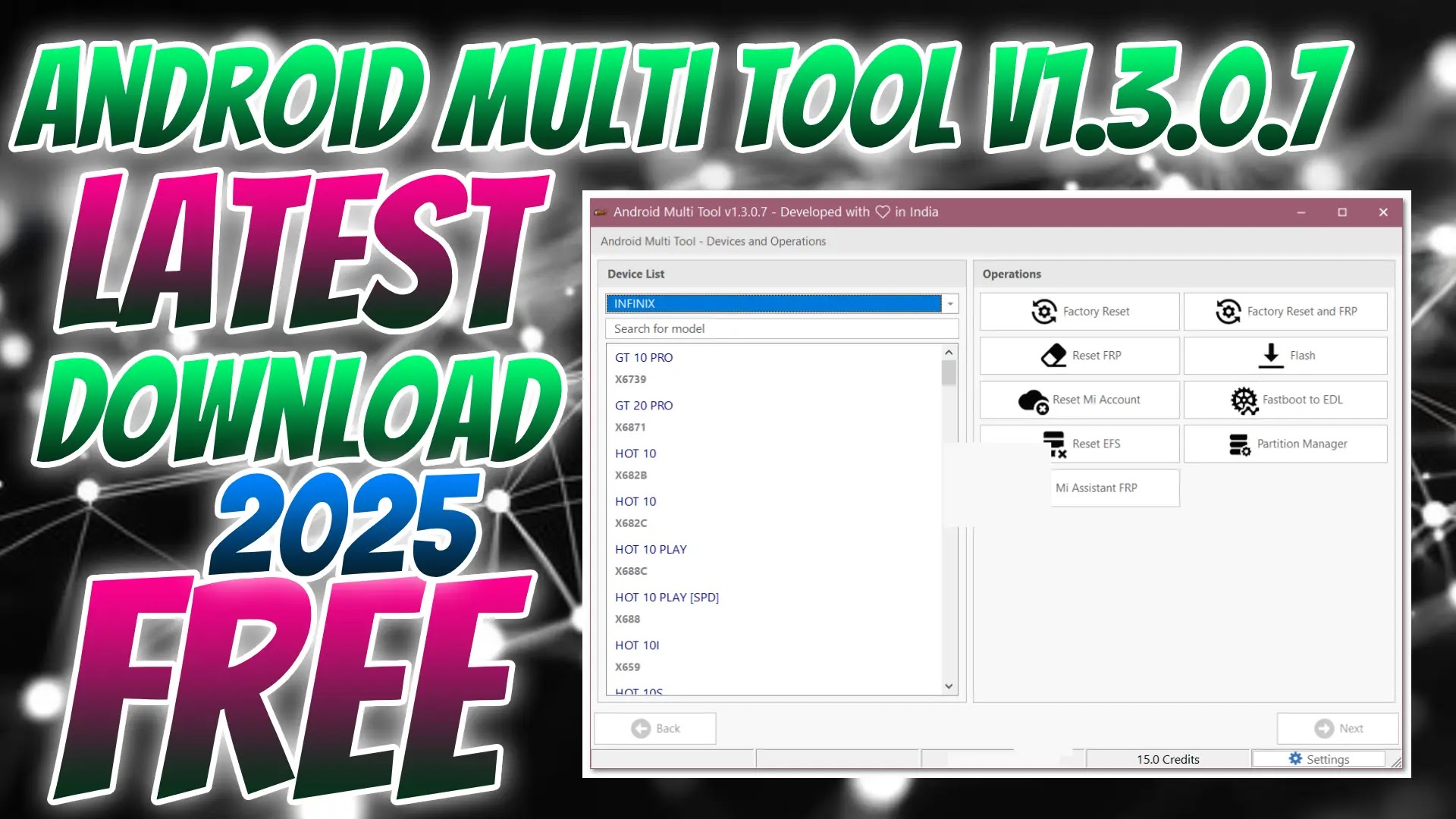Click the device list scroll up arrow
The height and width of the screenshot is (819, 1456).
coord(949,353)
